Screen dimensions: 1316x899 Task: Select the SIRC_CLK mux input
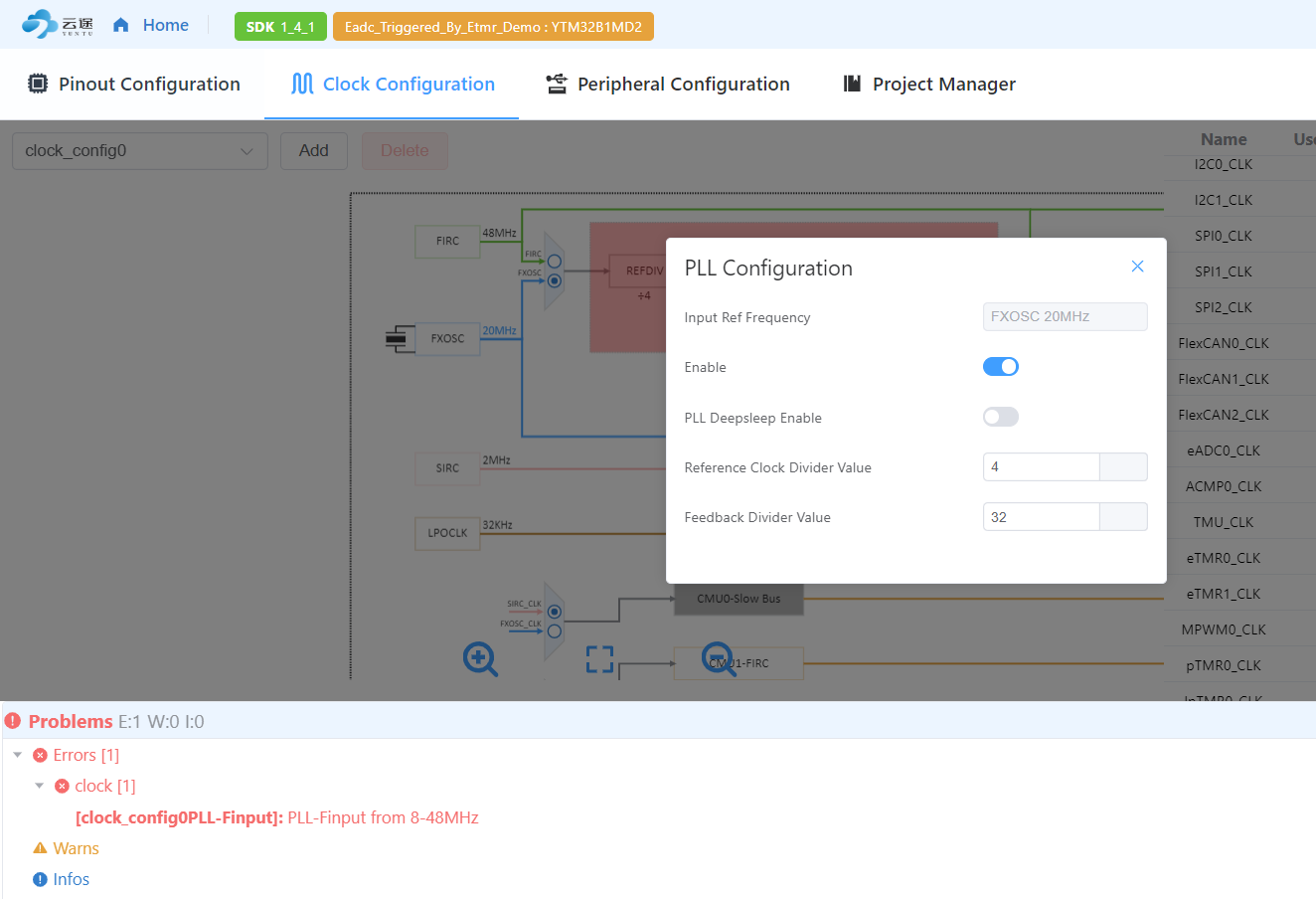pos(555,612)
